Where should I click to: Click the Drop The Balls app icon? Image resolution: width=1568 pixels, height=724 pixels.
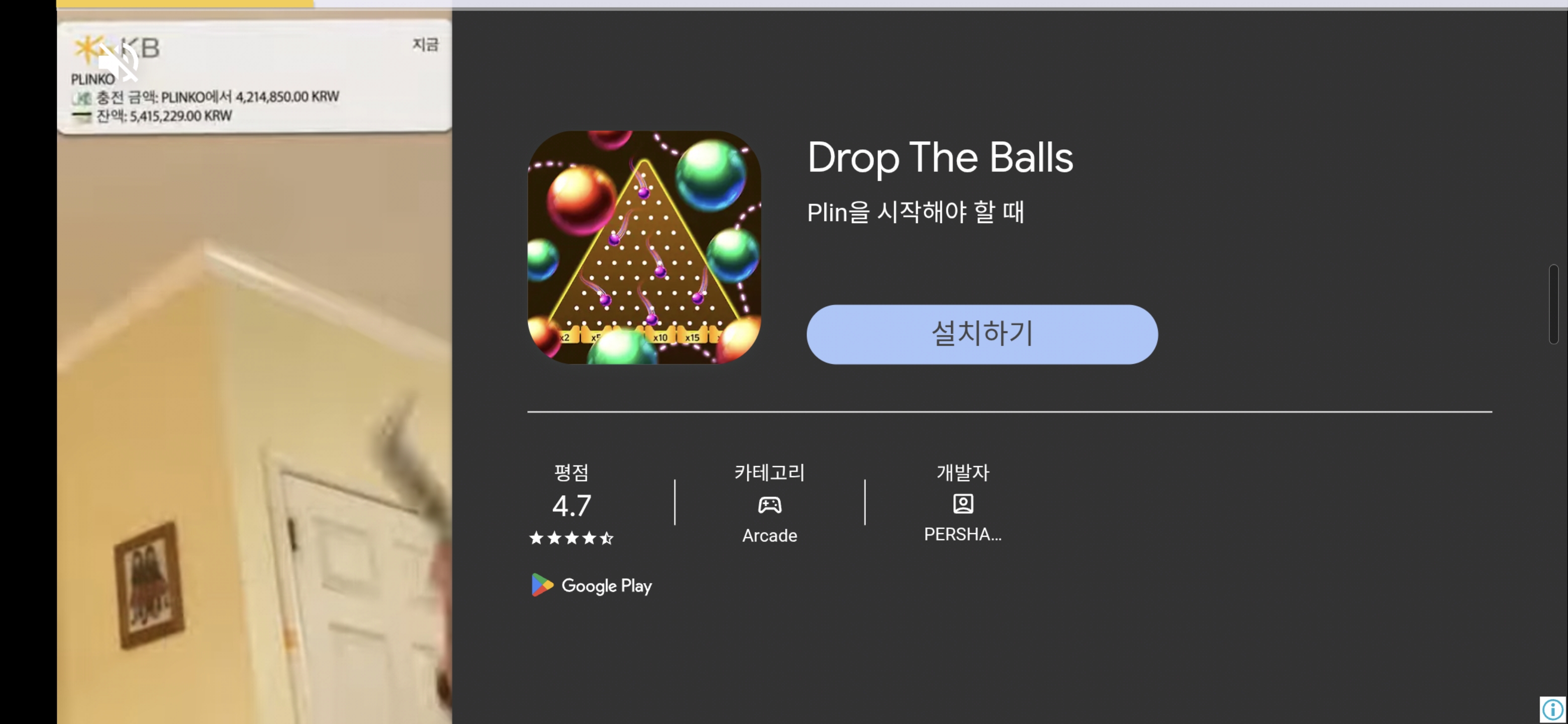point(644,247)
